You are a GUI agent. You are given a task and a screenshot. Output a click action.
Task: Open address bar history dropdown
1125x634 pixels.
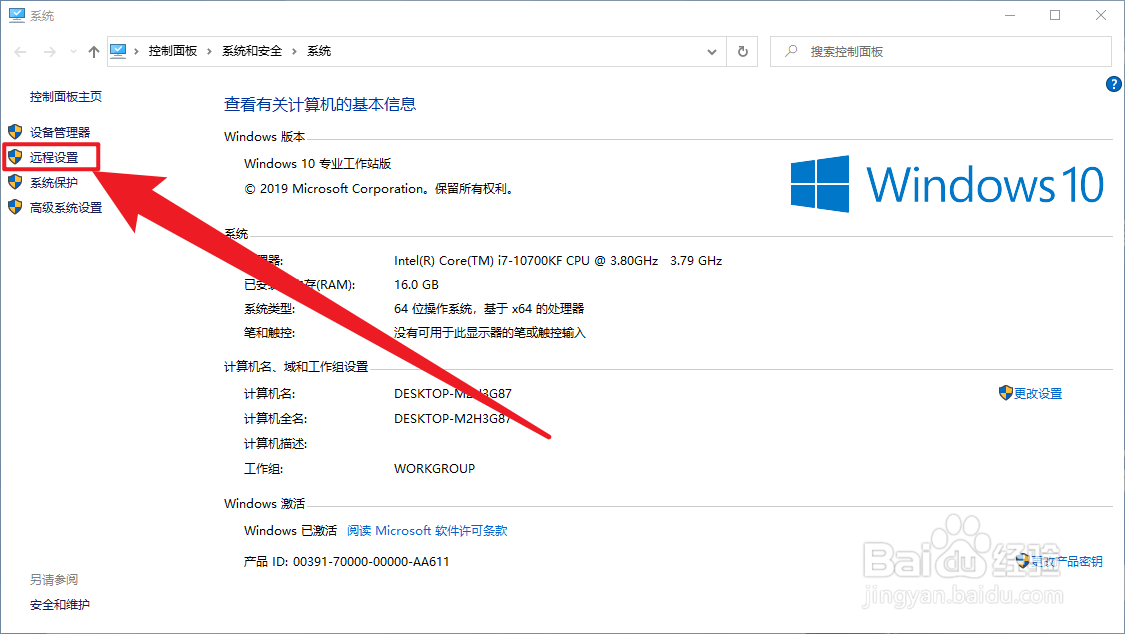coord(712,52)
